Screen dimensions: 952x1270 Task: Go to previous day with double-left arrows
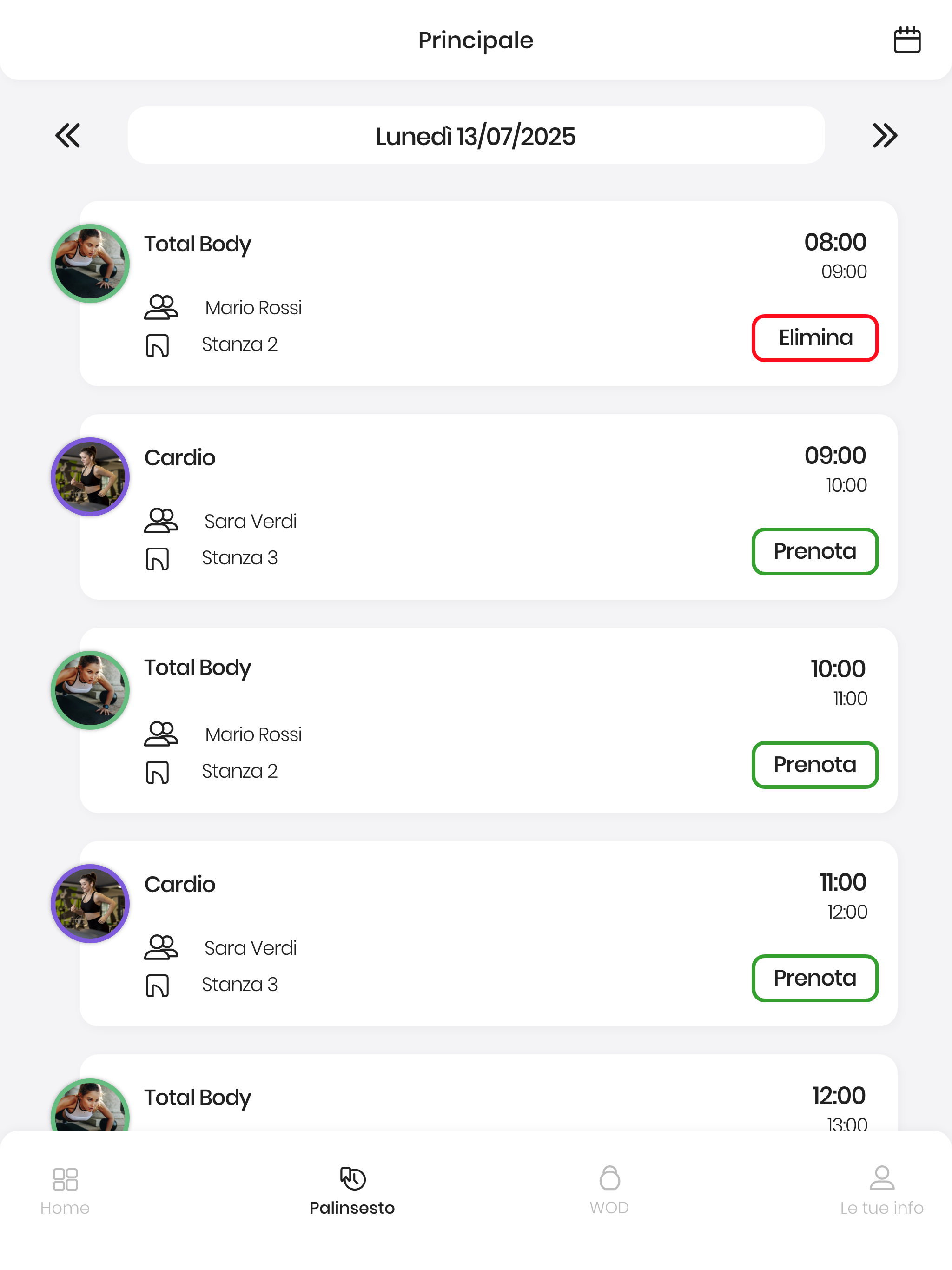(68, 135)
